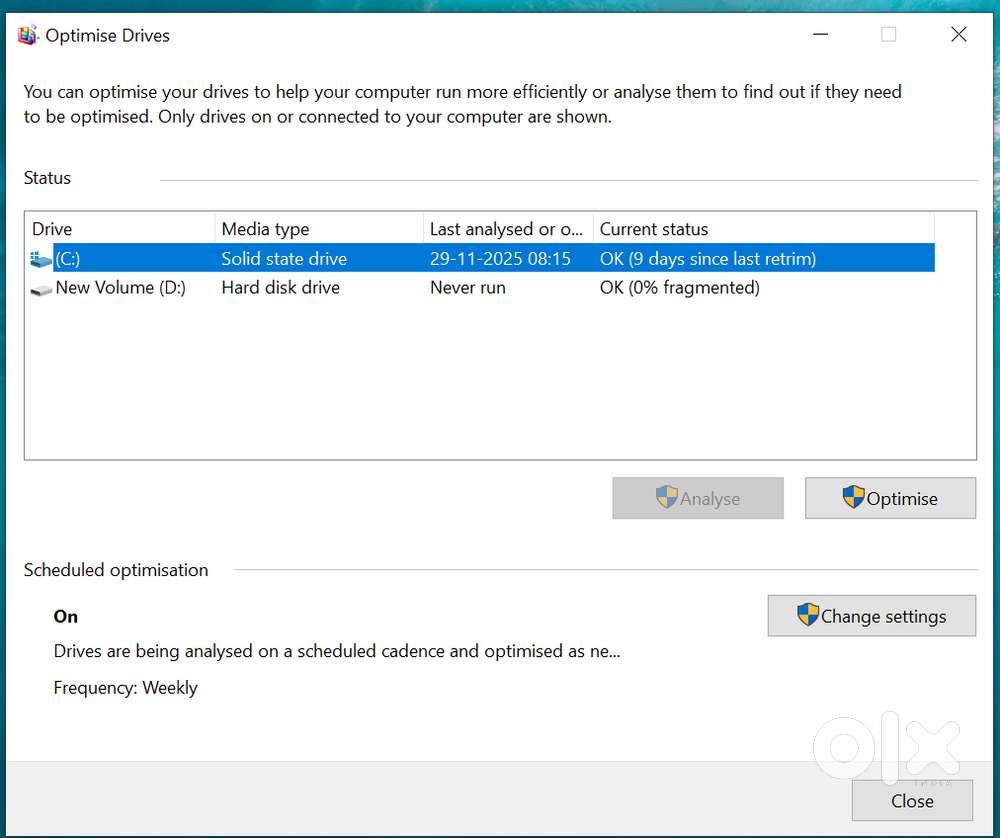Click the Hard disk drive media type cell
The image size is (1000, 838).
pos(280,288)
